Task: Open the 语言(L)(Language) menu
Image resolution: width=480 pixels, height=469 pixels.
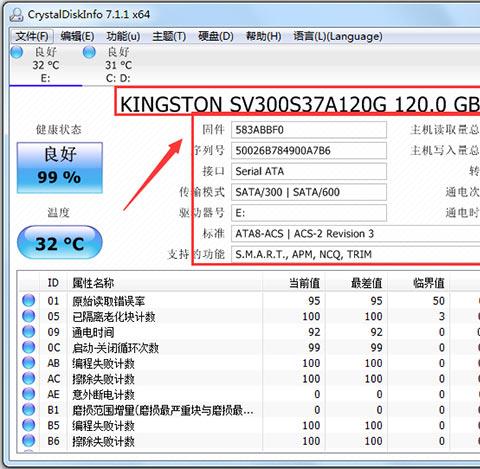Action: pos(338,36)
